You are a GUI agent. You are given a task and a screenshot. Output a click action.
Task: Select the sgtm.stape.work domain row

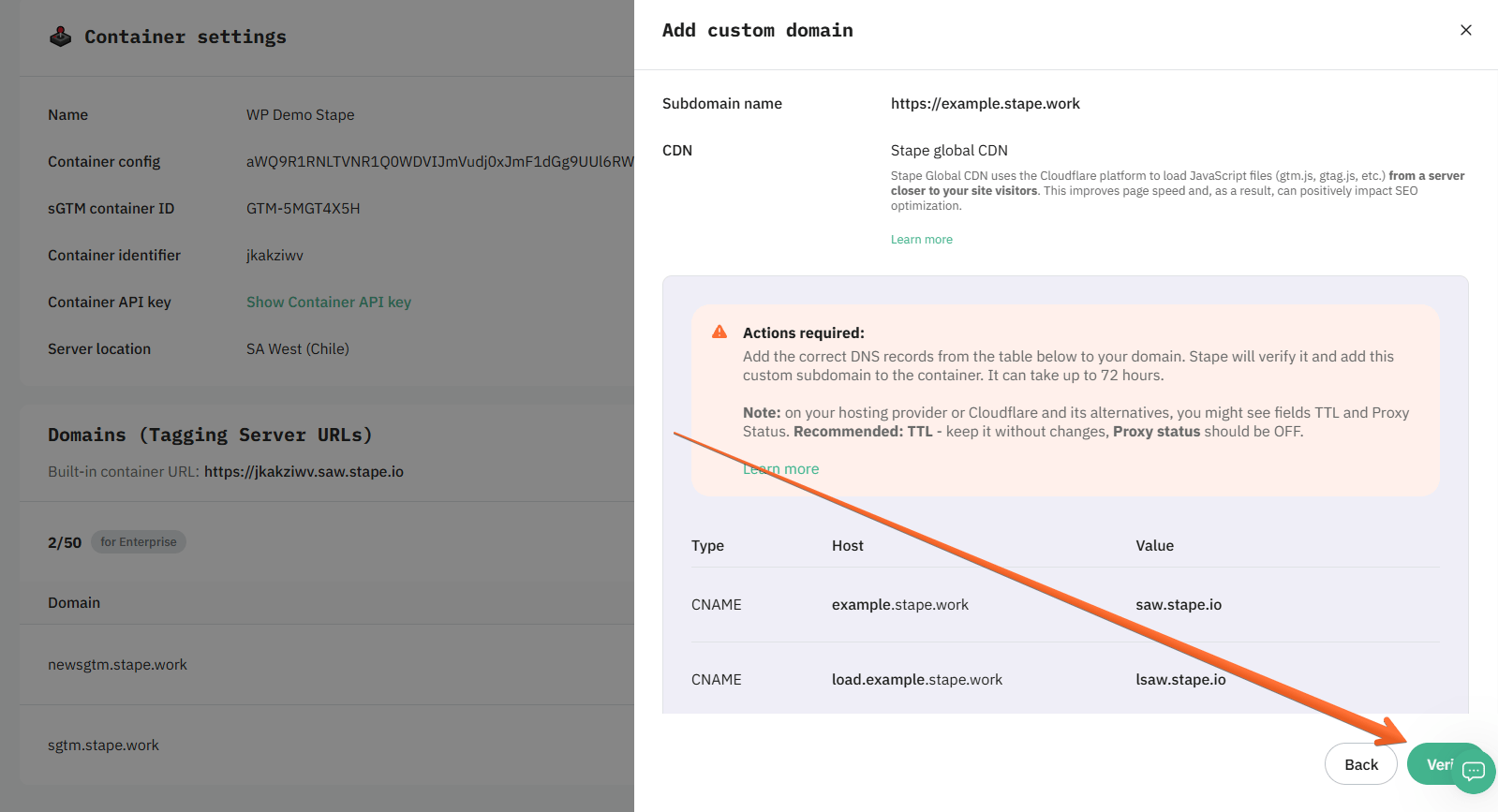(x=327, y=746)
